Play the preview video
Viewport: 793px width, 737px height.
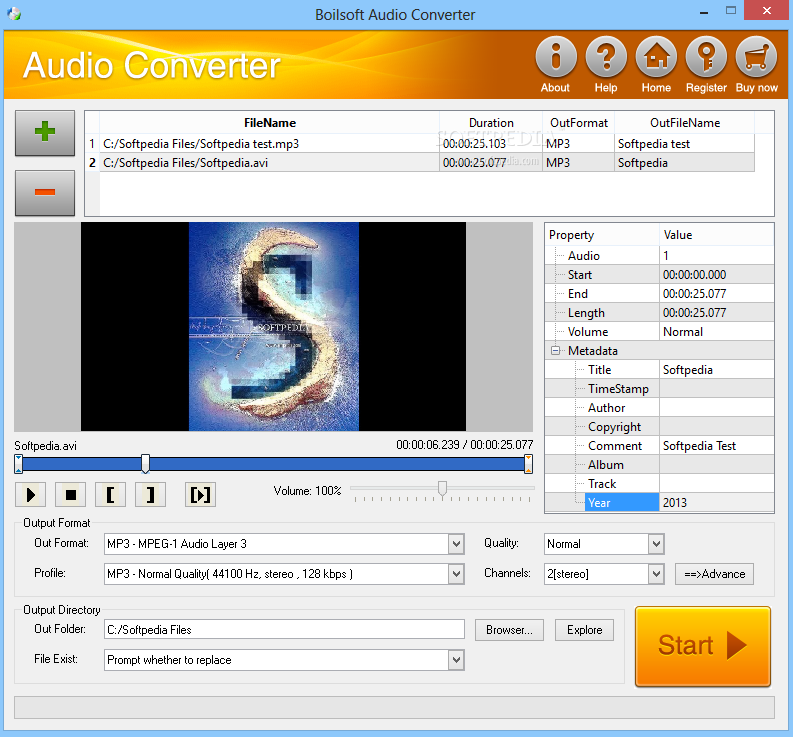pyautogui.click(x=30, y=494)
